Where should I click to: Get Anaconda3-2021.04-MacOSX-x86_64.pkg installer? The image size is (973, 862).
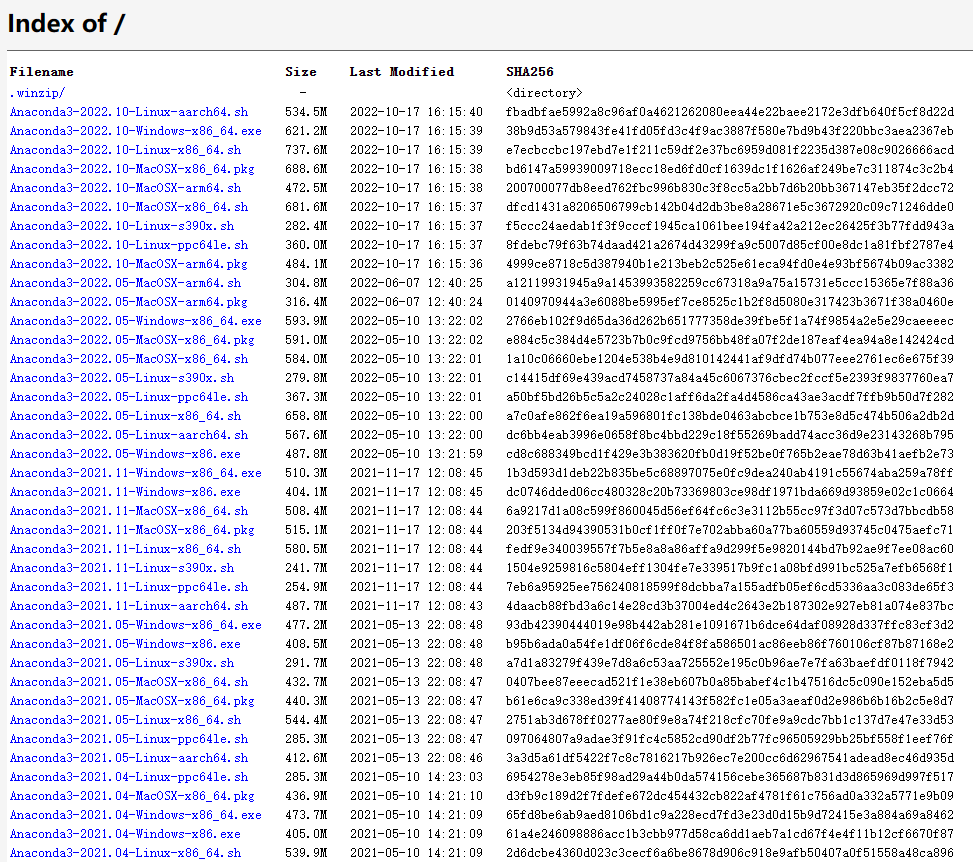132,796
